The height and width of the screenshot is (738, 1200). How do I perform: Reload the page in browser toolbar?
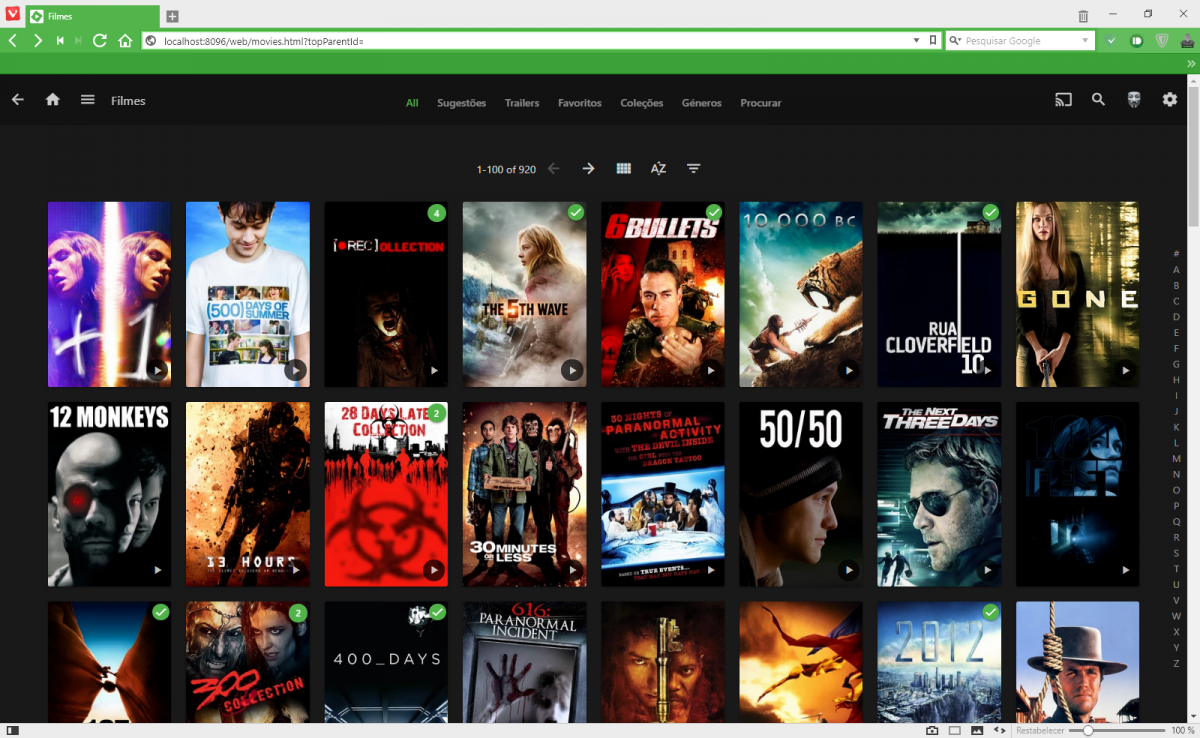coord(100,41)
